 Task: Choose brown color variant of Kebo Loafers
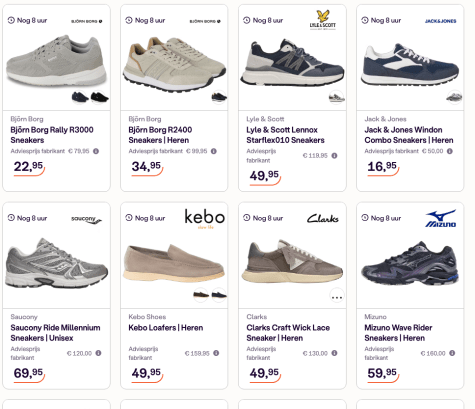tap(201, 295)
